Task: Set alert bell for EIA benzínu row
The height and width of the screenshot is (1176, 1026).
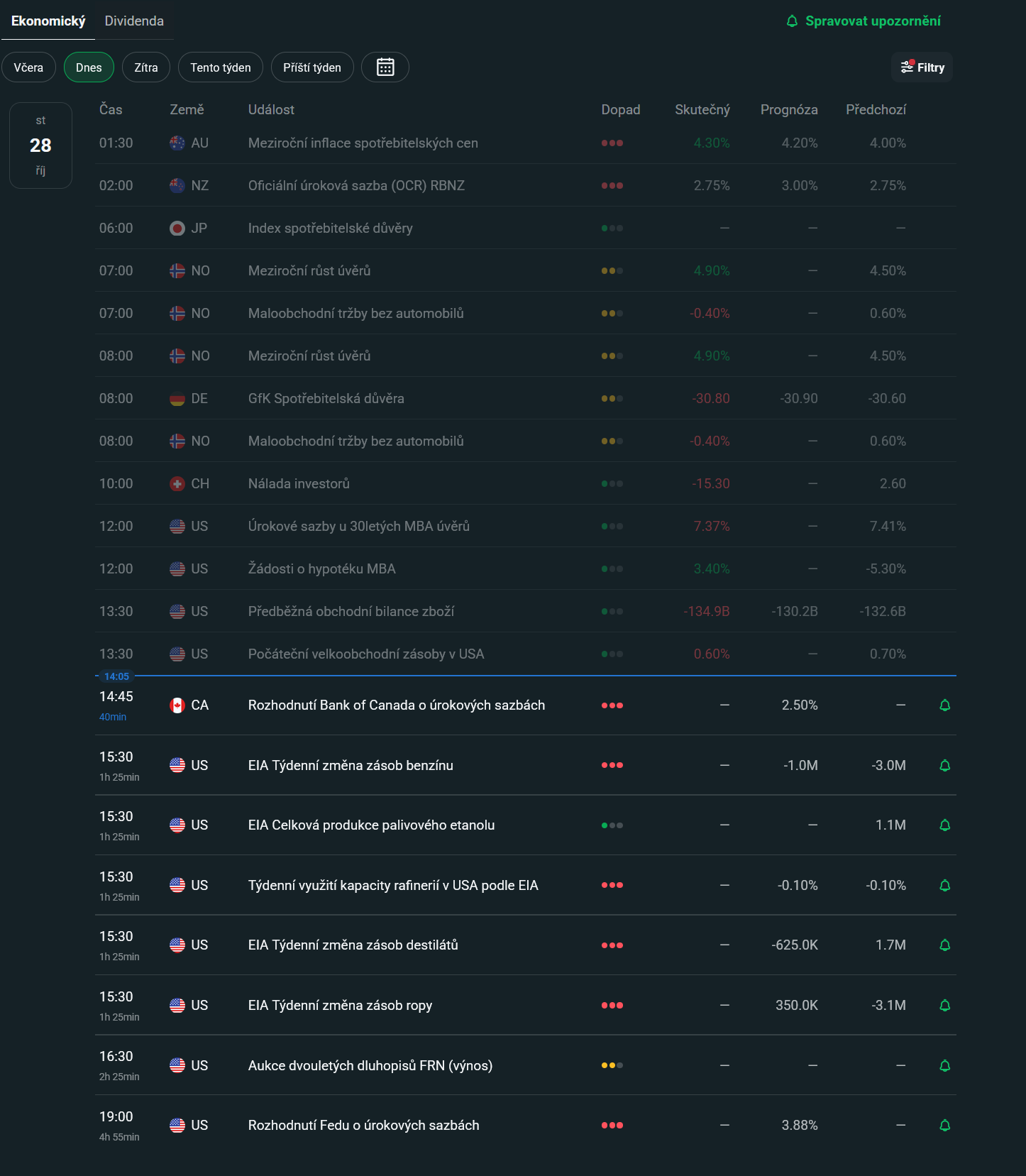Action: click(x=945, y=765)
